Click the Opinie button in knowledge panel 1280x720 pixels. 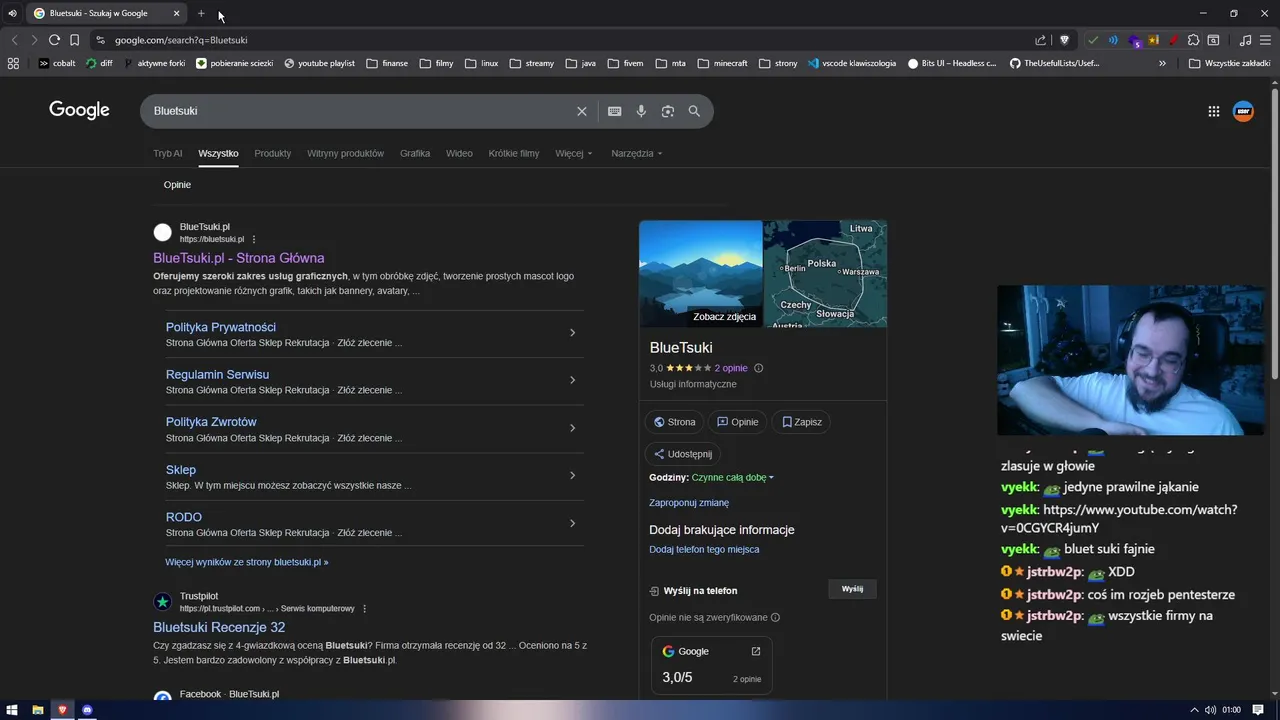pyautogui.click(x=737, y=422)
